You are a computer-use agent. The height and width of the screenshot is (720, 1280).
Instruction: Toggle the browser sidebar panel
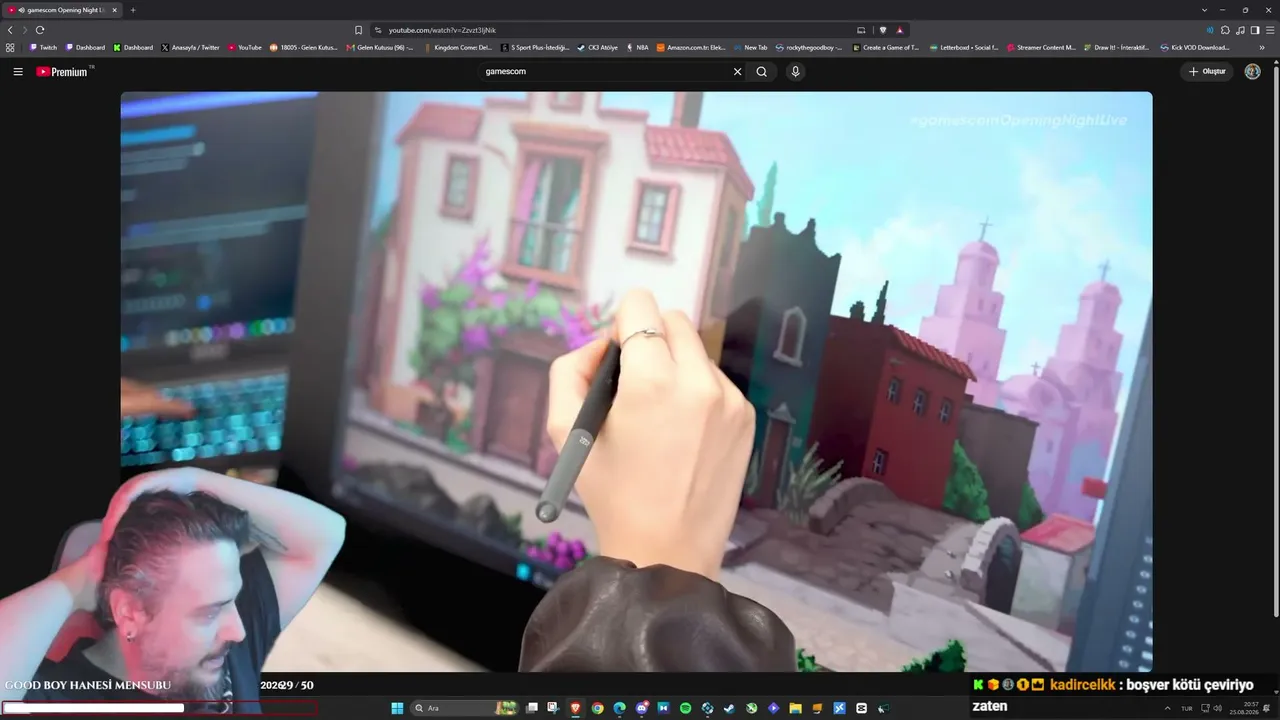(x=1255, y=30)
